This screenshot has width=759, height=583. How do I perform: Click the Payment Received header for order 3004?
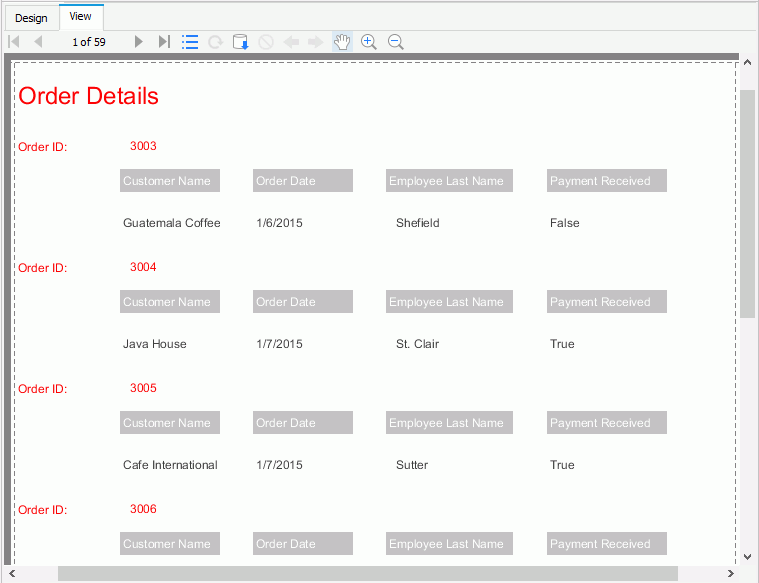606,302
